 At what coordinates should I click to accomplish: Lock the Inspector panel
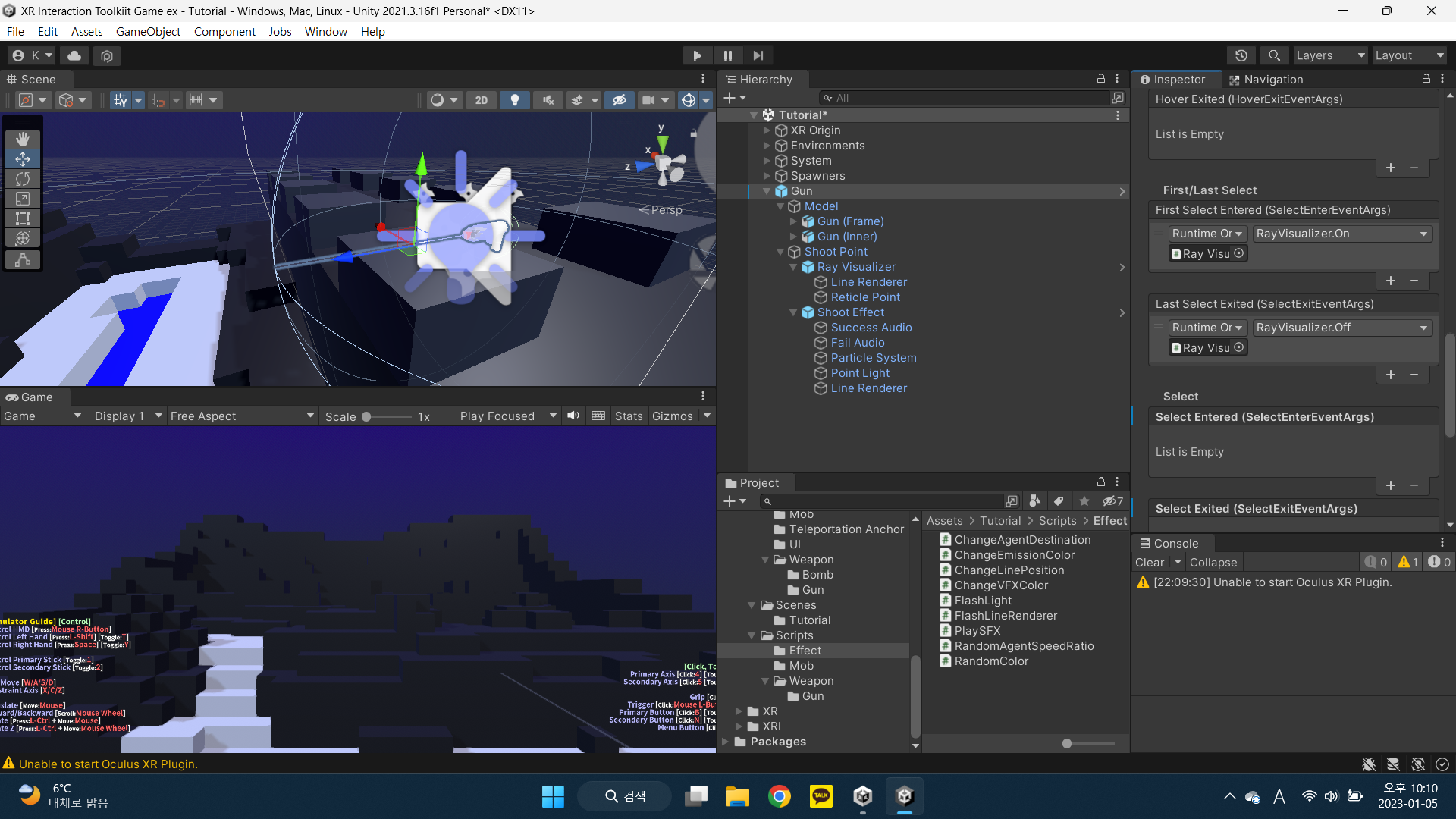[1426, 79]
